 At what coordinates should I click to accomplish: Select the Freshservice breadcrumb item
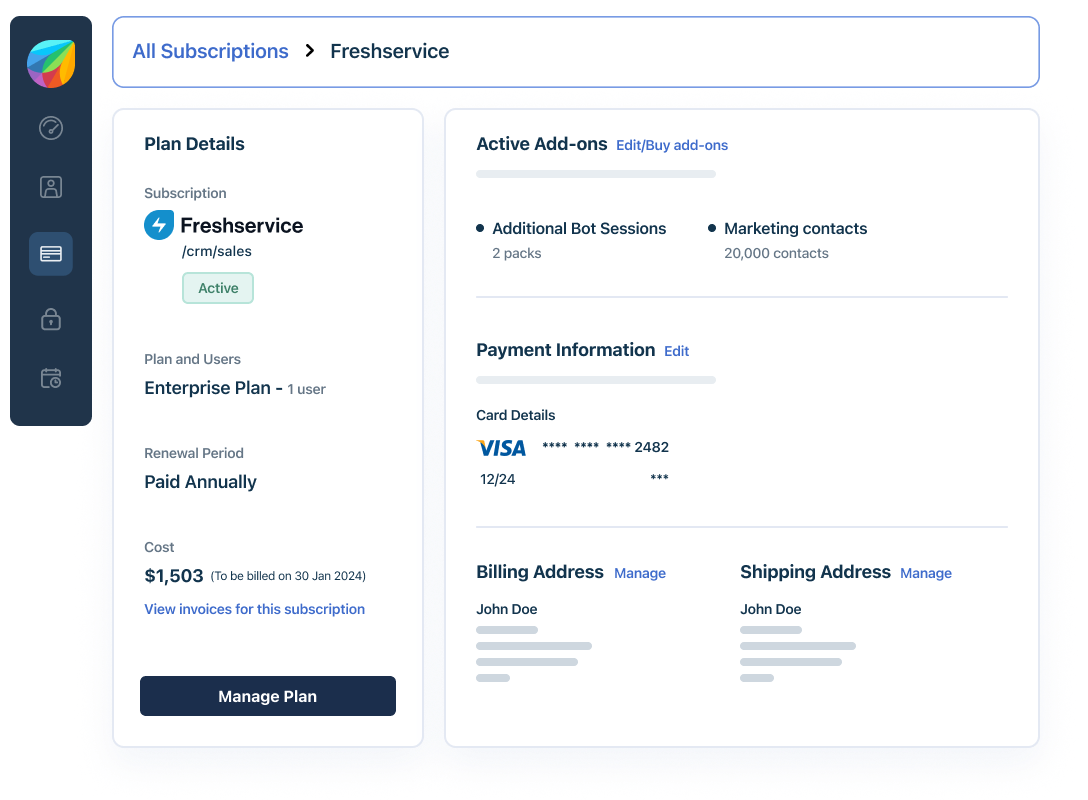(389, 51)
